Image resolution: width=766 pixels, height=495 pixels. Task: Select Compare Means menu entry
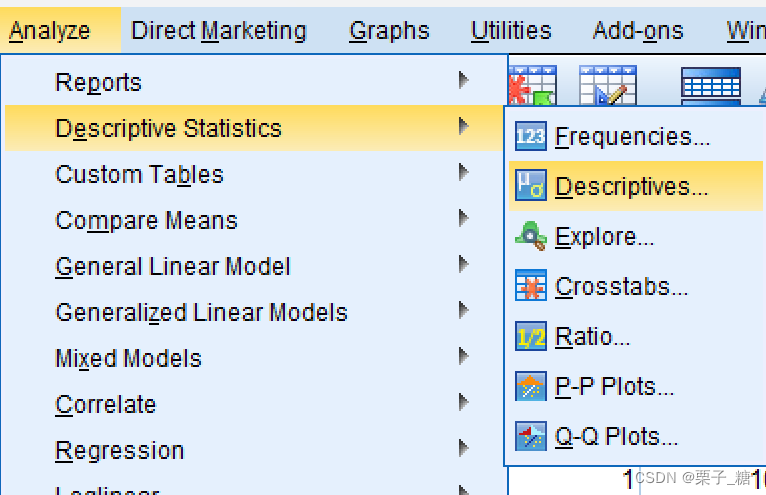click(x=254, y=220)
